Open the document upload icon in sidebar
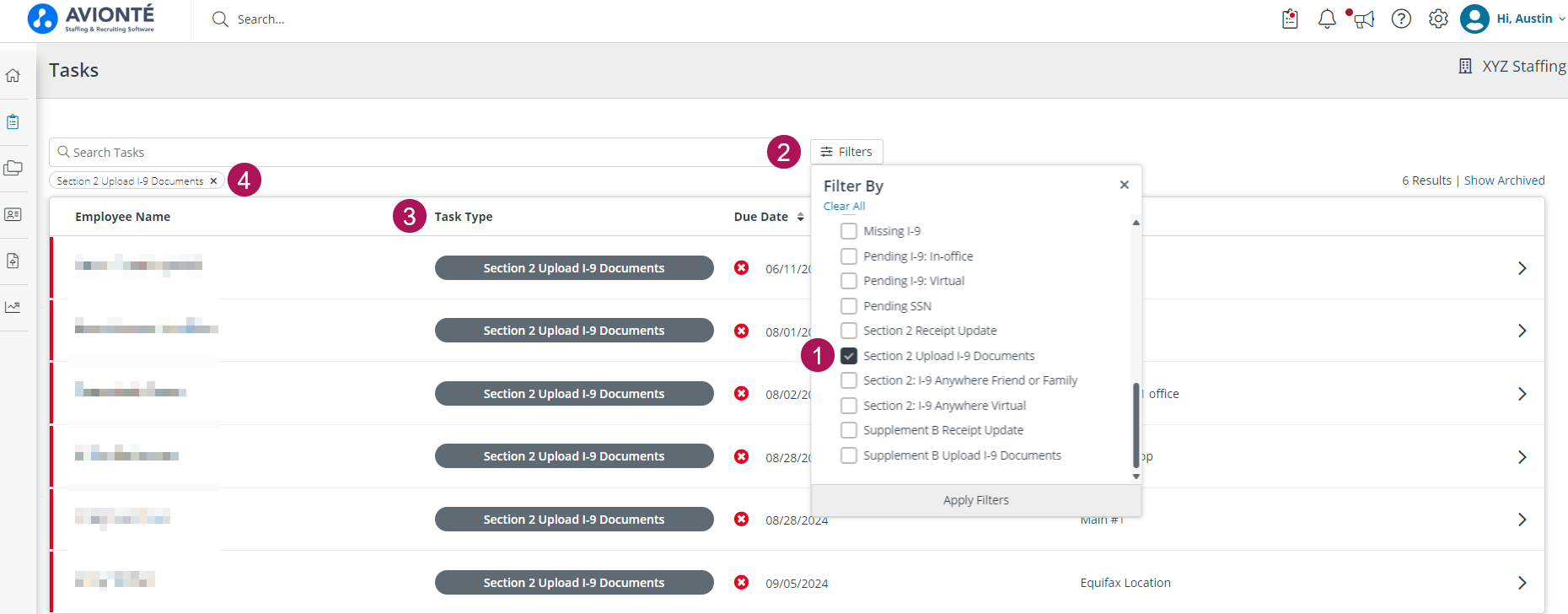The width and height of the screenshot is (1568, 614). 13,261
